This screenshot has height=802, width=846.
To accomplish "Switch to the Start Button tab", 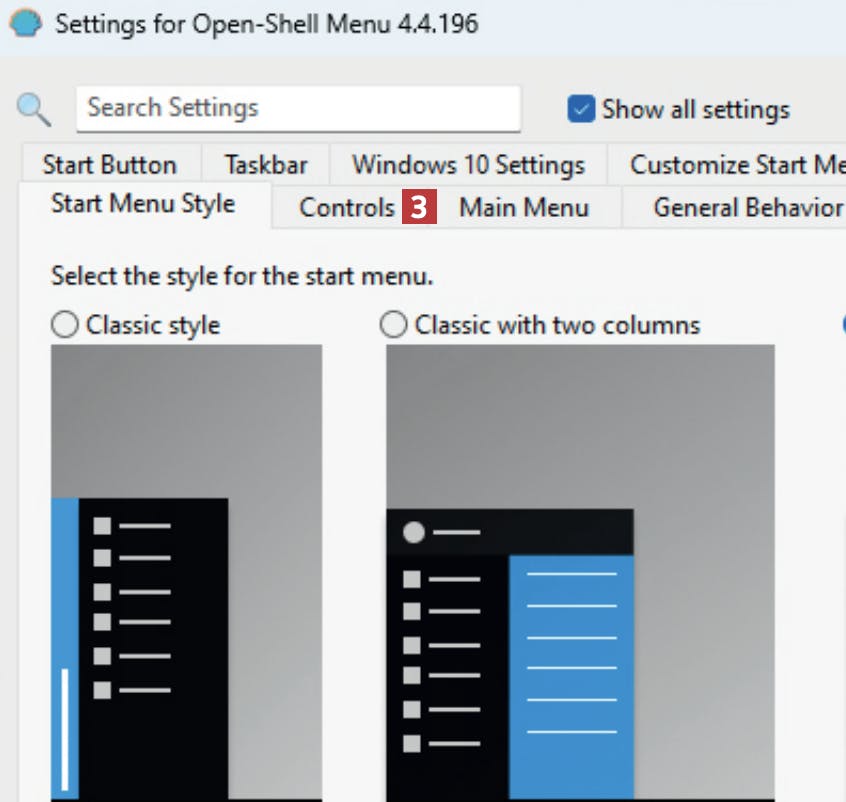I will pos(109,164).
